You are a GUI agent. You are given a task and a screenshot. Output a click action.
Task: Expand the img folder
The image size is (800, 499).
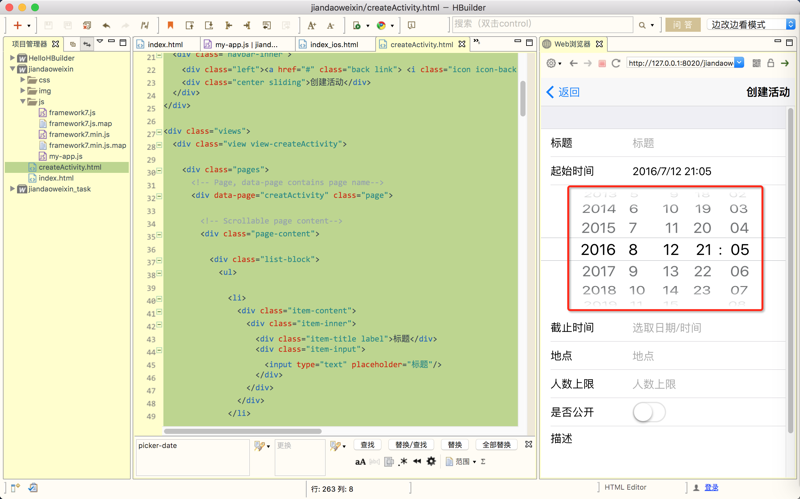pos(22,90)
